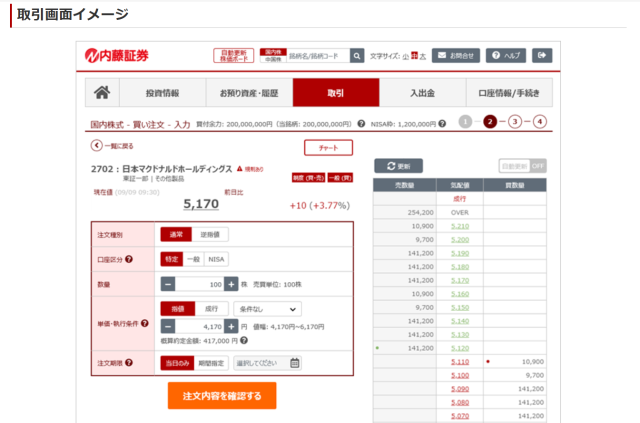
Task: Click help icon beside 単価・執行条件
Action: coord(144,323)
